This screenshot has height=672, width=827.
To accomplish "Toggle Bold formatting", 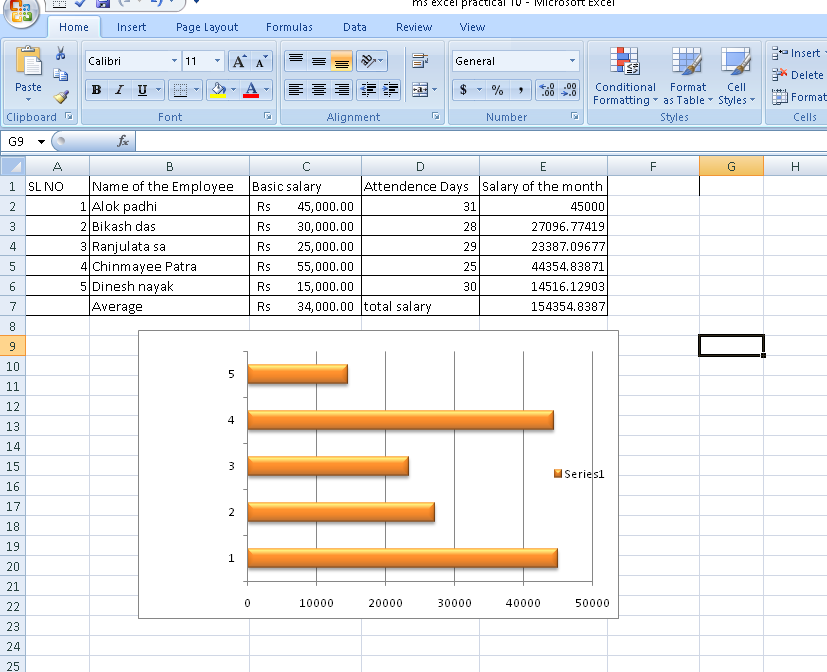I will 97,90.
